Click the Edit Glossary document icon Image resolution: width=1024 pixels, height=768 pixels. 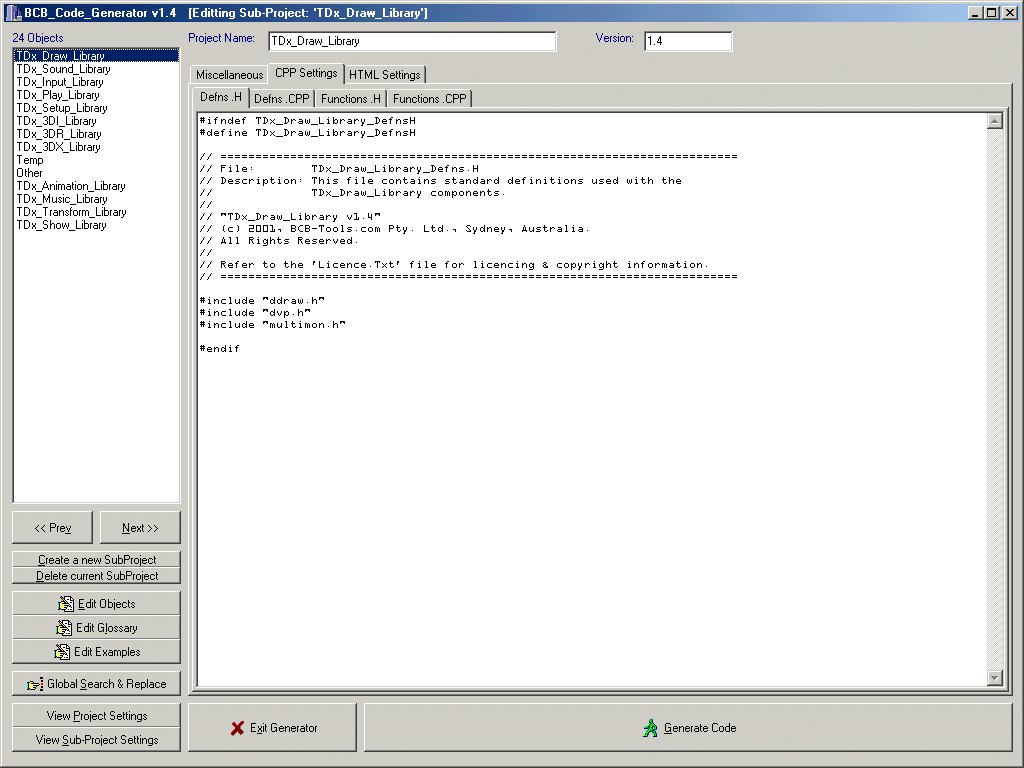pyautogui.click(x=65, y=628)
